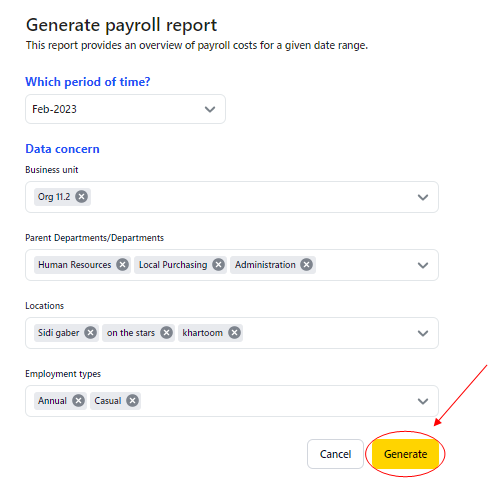Open the Feb-2023 period dropdown
Viewport: 493px width, 484px height.
click(125, 109)
